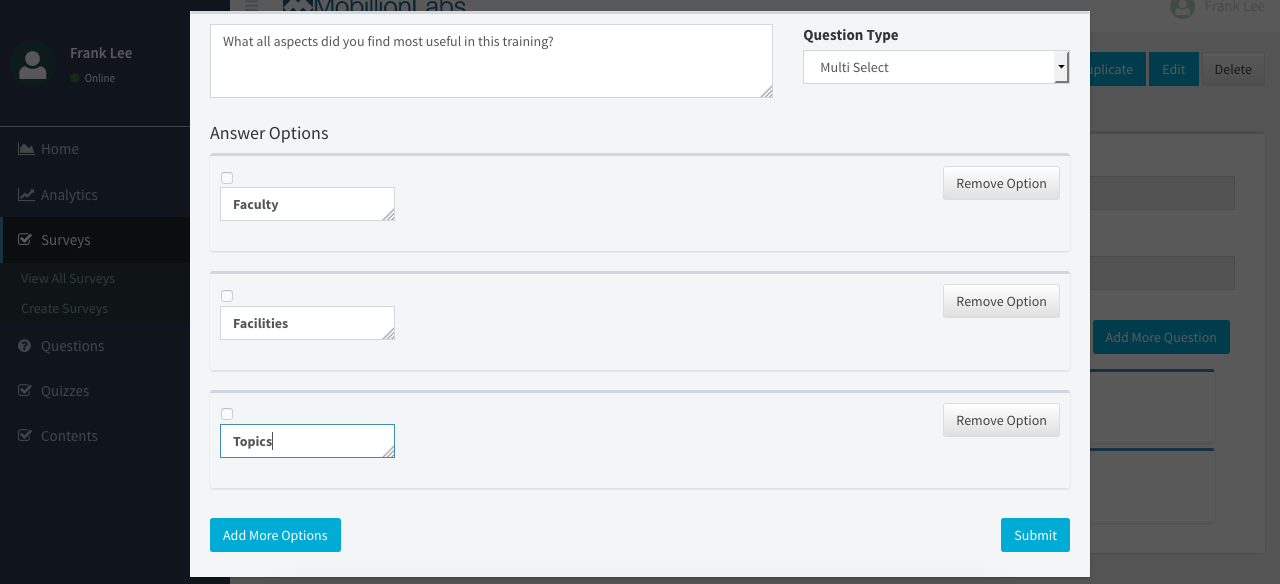Click Frank Lee's sidebar avatar icon
Image resolution: width=1280 pixels, height=584 pixels.
[x=33, y=64]
